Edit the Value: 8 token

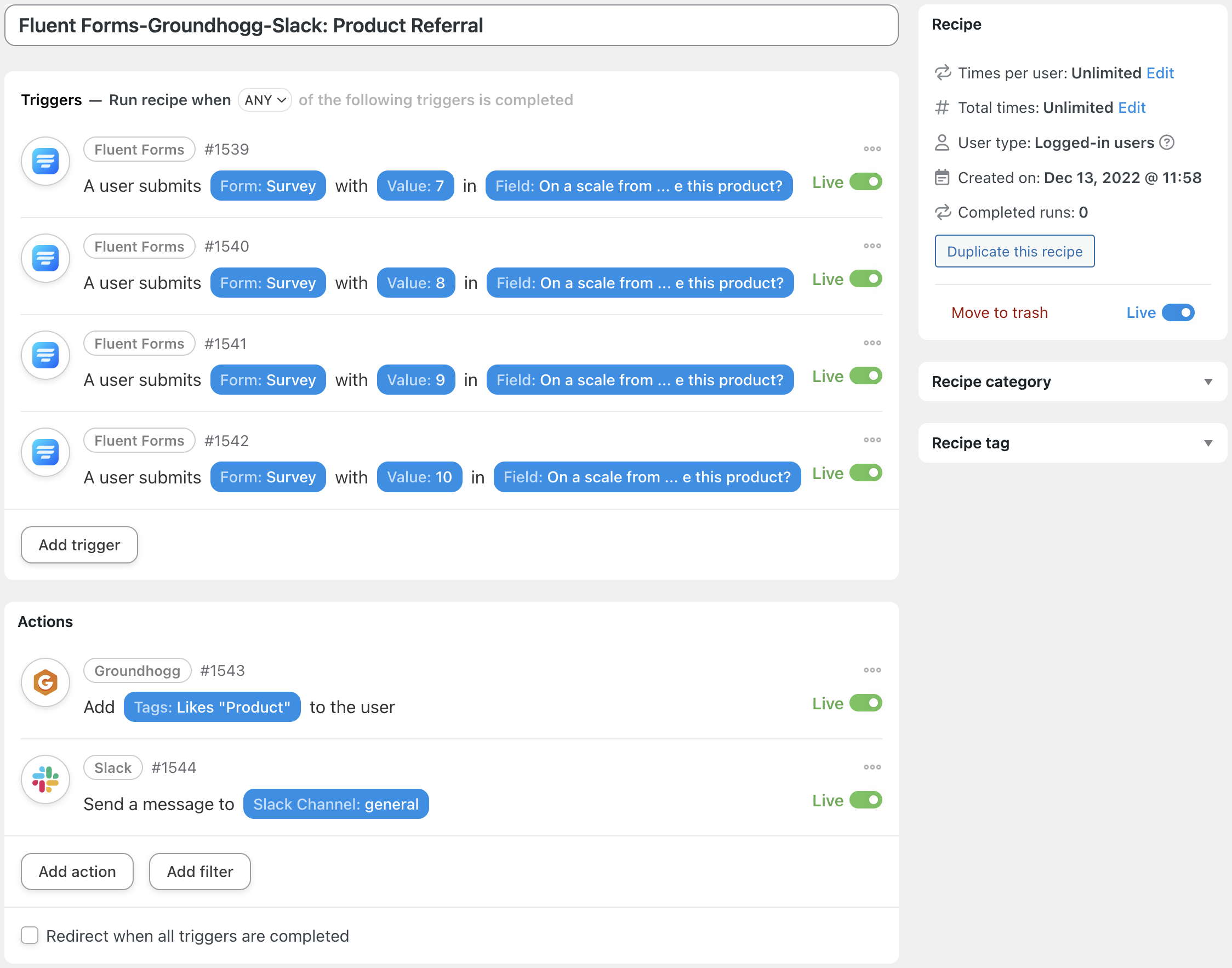coord(415,283)
